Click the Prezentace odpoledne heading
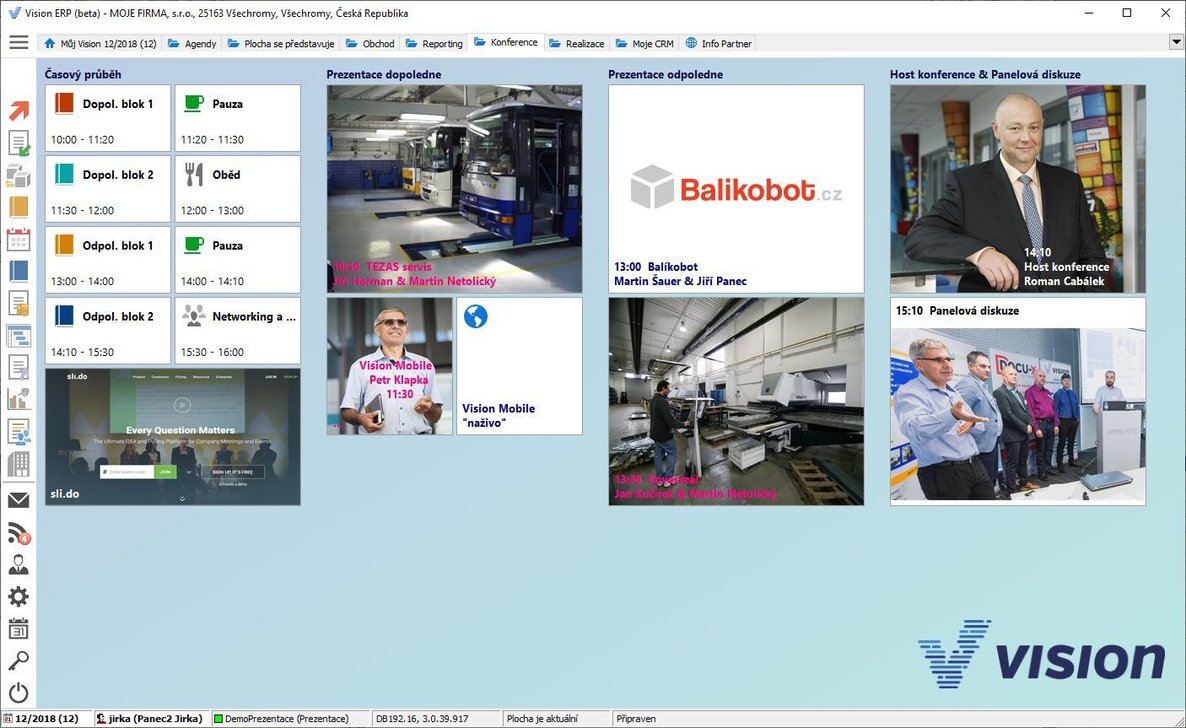 [x=666, y=74]
